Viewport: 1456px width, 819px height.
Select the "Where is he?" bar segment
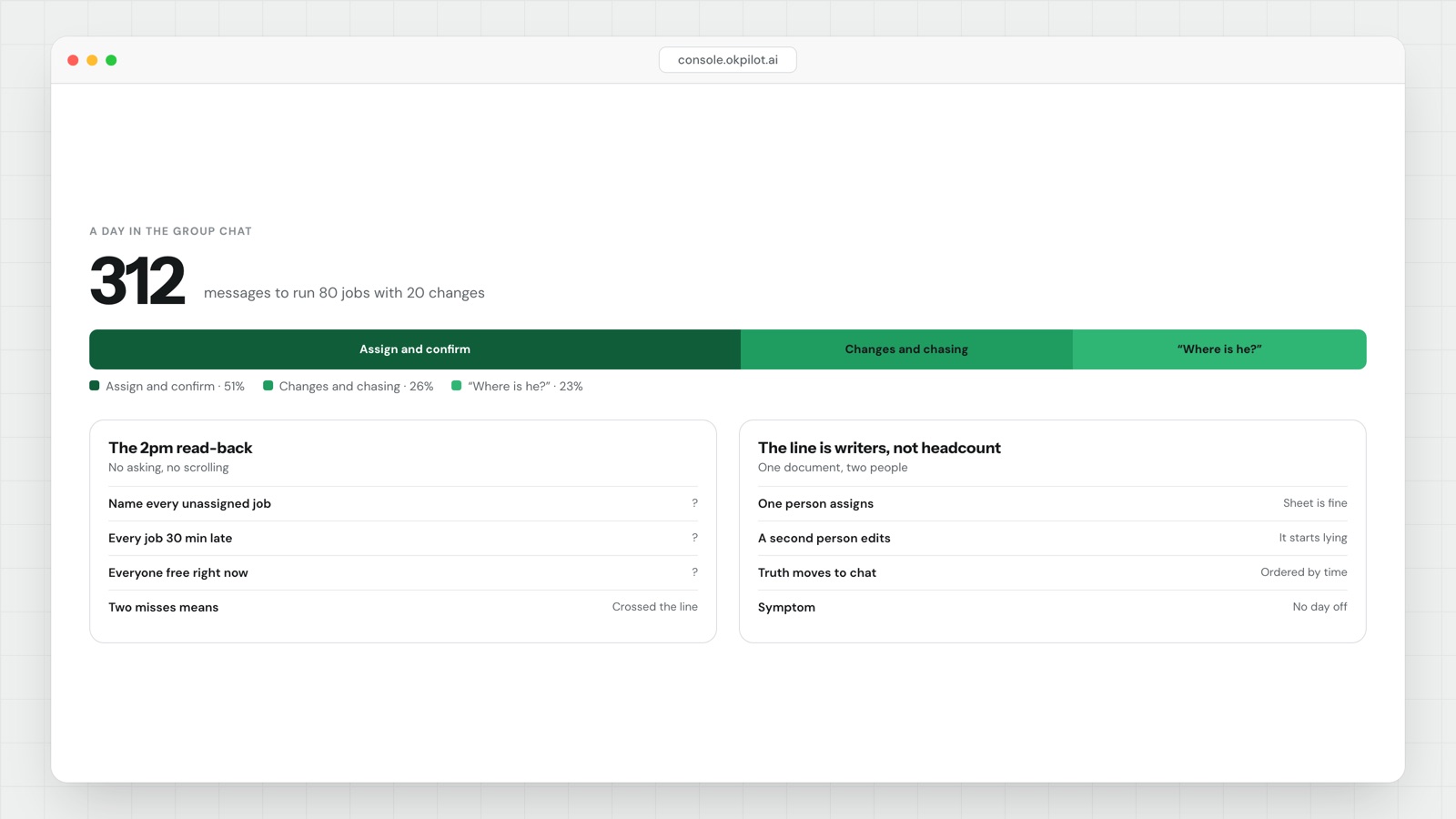[1219, 349]
